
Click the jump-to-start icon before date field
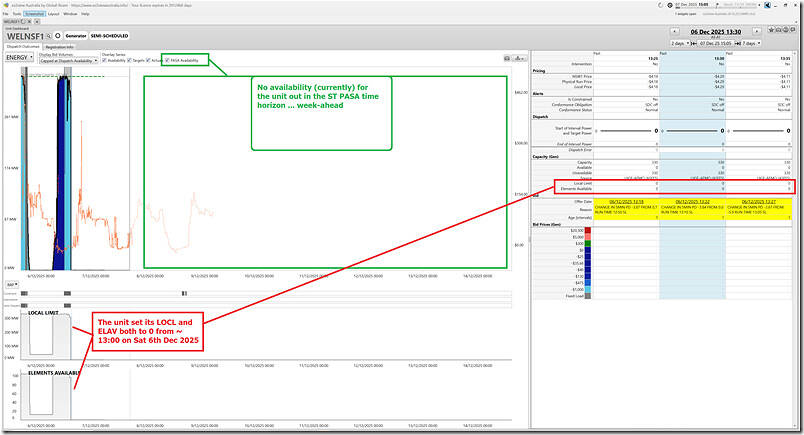point(694,44)
